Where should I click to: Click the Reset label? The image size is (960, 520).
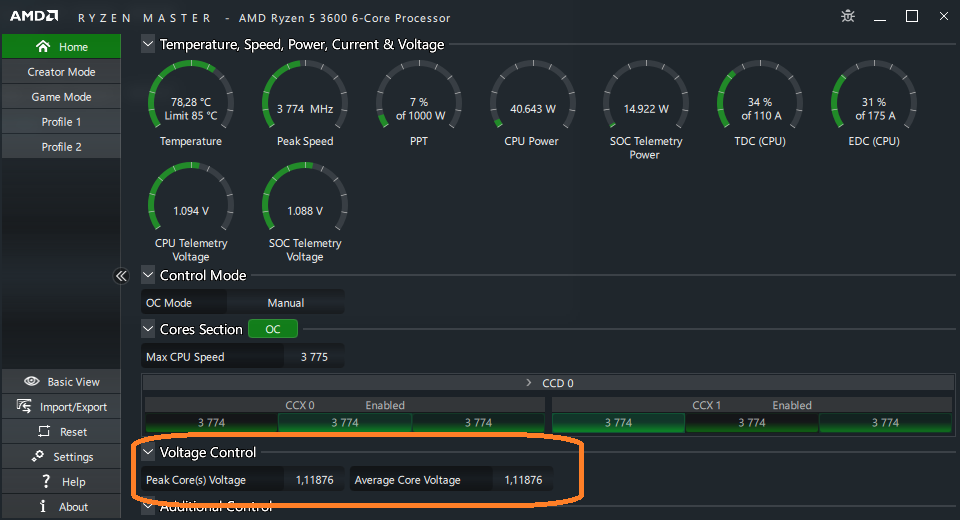(73, 432)
